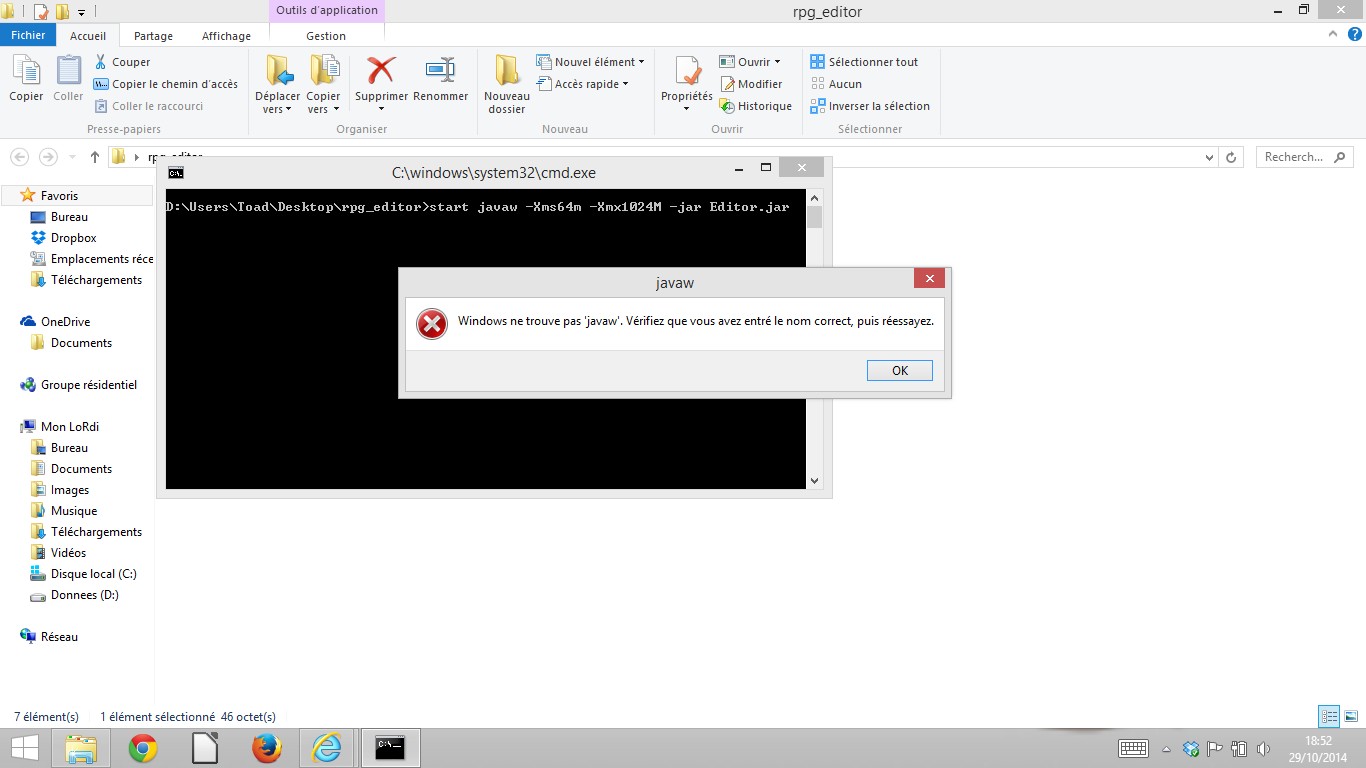The image size is (1366, 768).
Task: Open the Déplacer vers folder icon
Action: coord(278,70)
